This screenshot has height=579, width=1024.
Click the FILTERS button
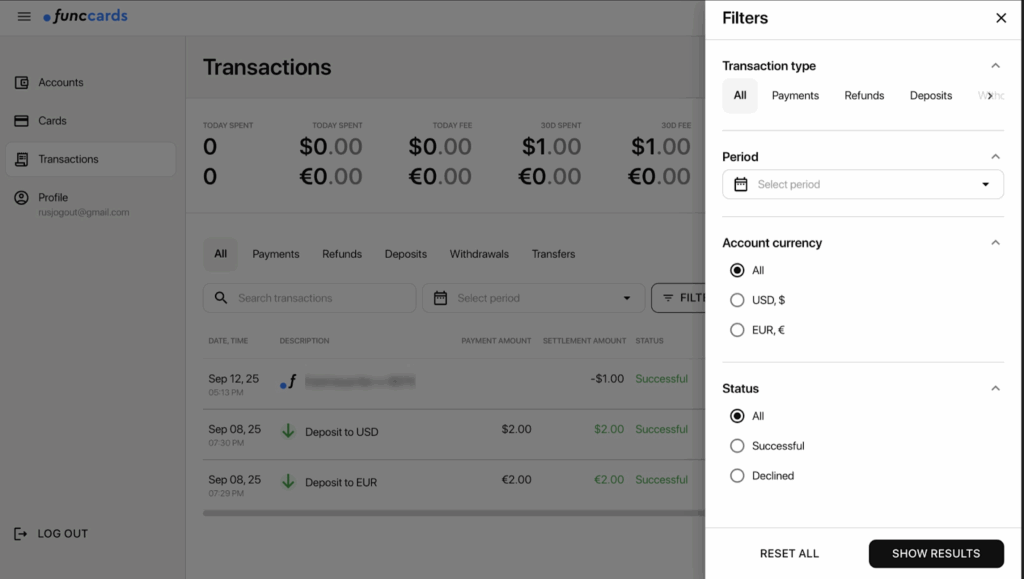679,298
